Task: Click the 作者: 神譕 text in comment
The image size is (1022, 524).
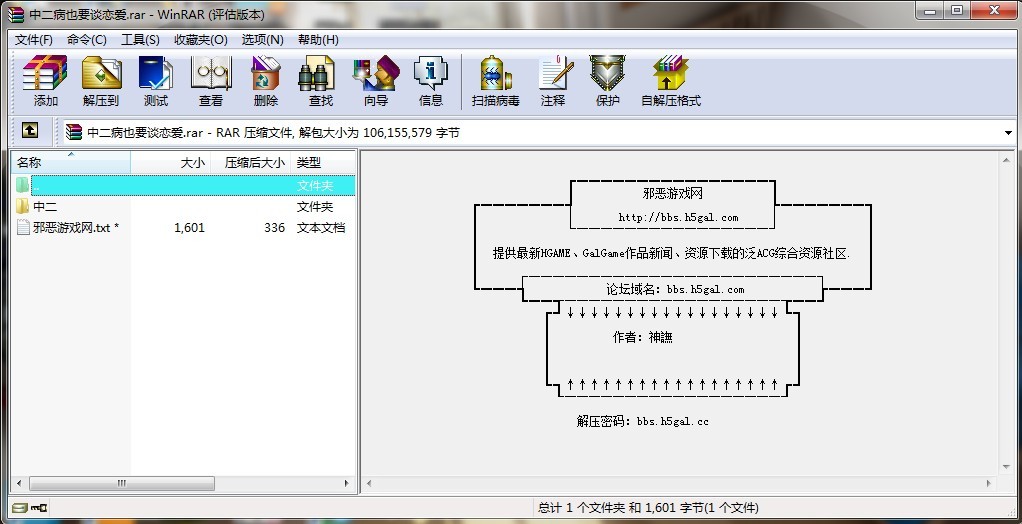Action: [642, 337]
